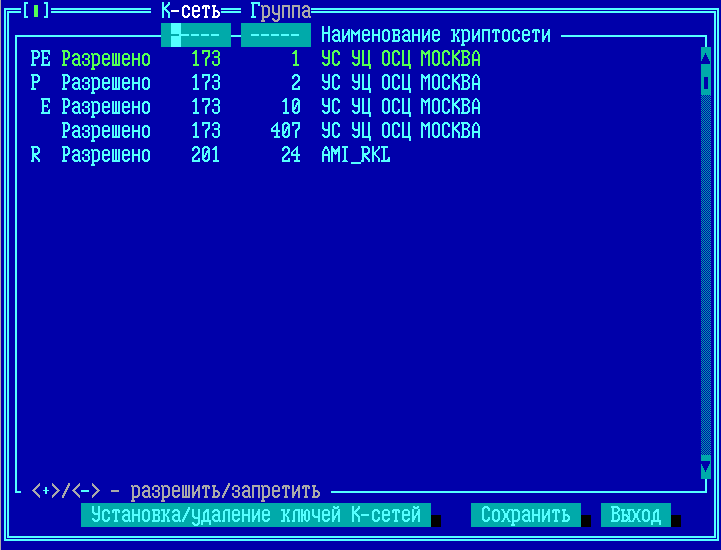Click the scrollbar up arrow
The image size is (721, 550).
click(x=706, y=58)
